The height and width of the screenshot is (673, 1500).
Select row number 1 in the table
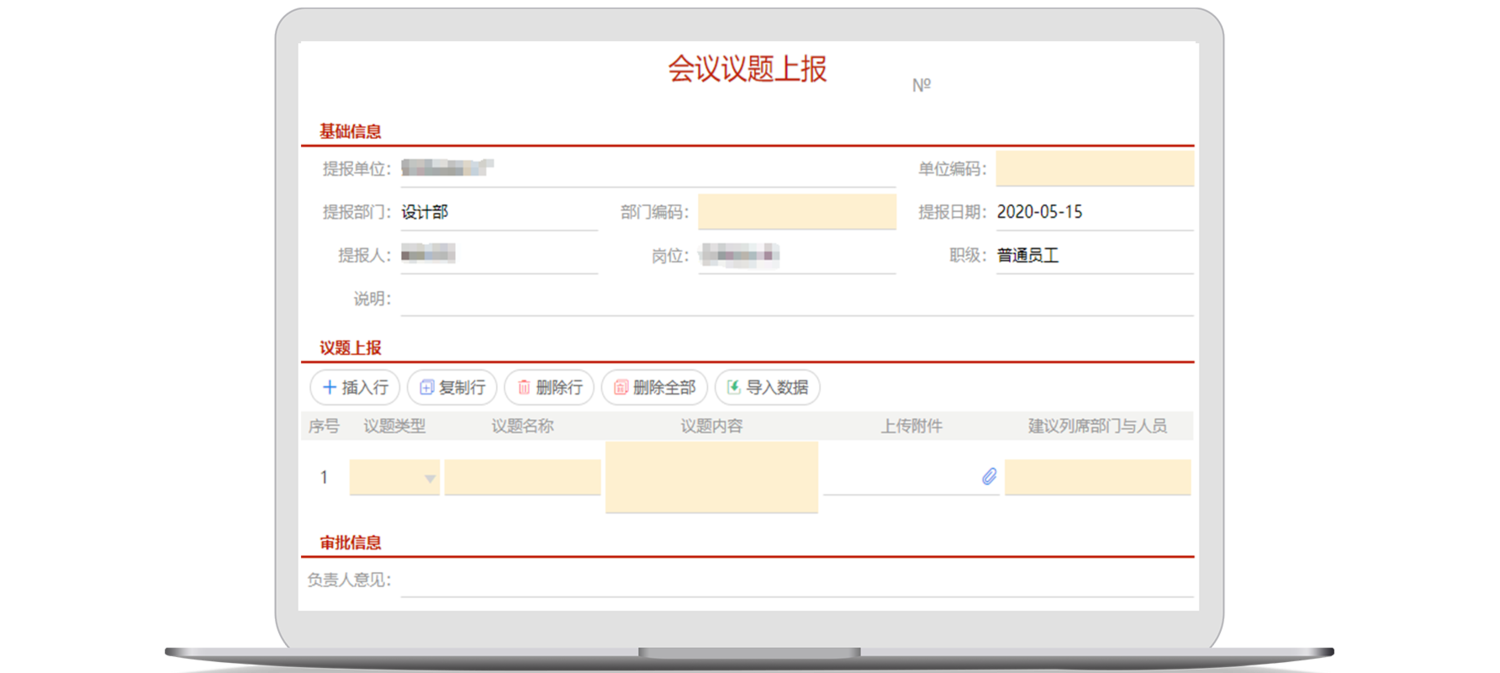323,478
